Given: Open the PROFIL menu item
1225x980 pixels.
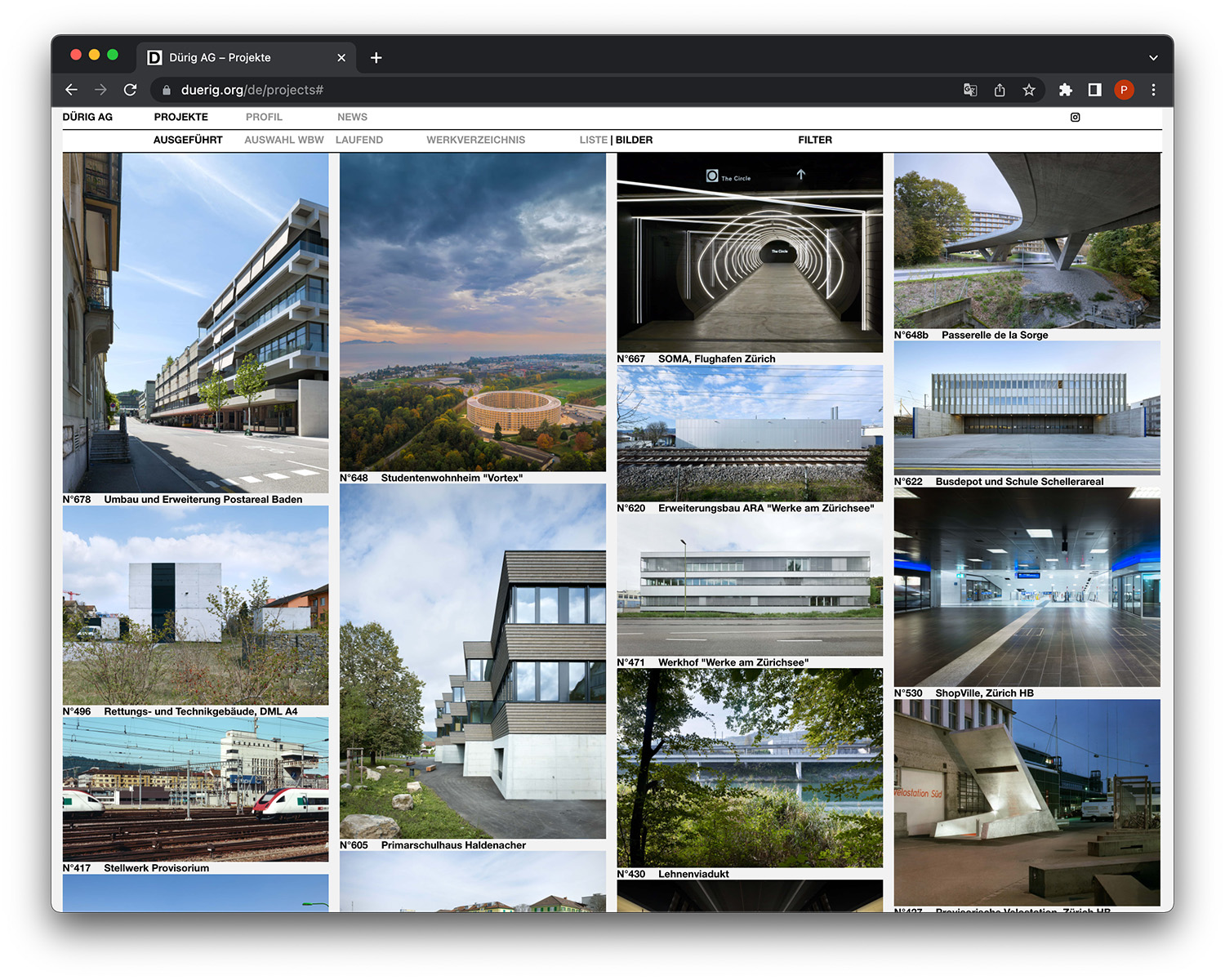Looking at the screenshot, I should (264, 118).
